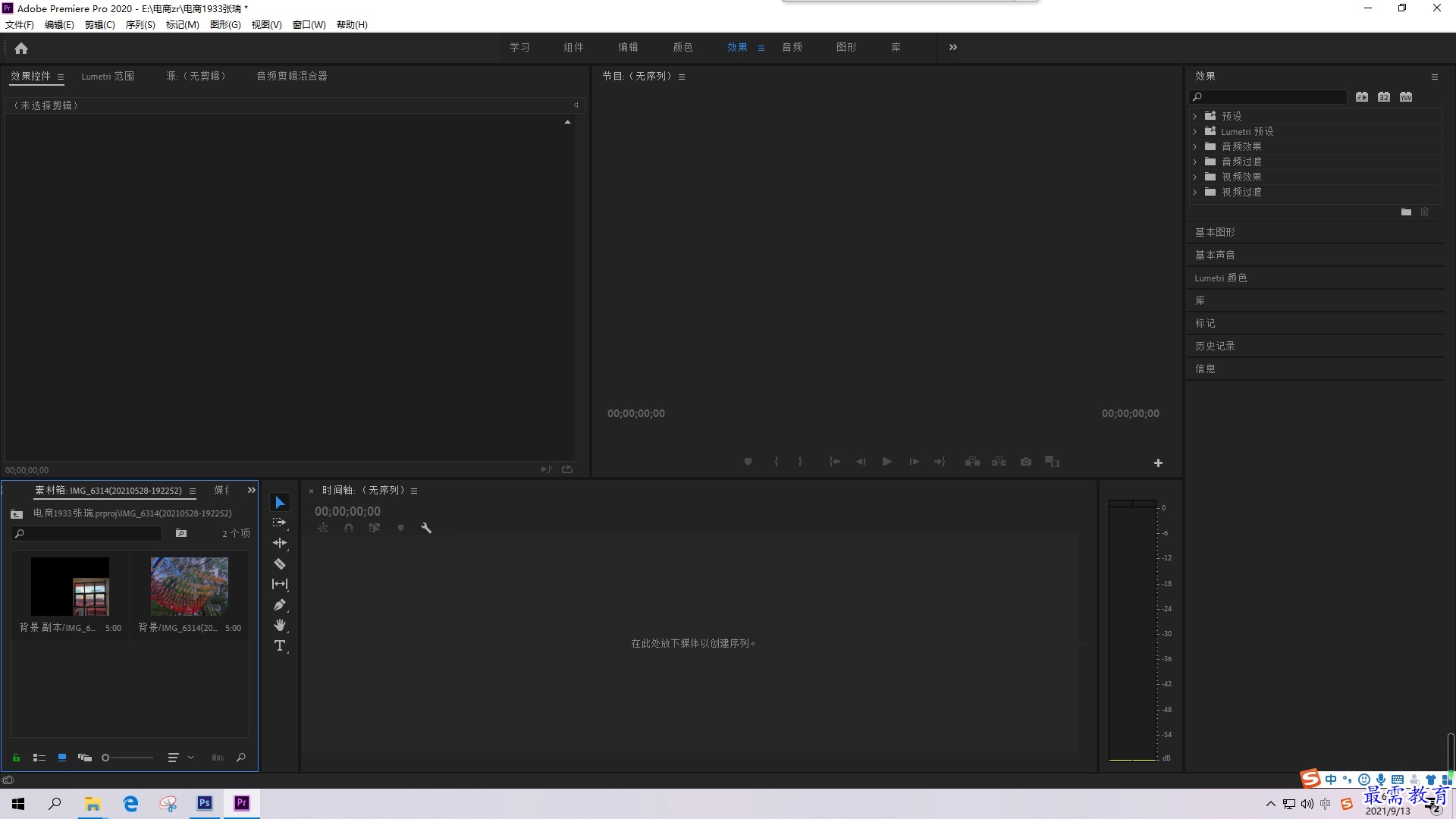Toggle play audio only in Effect Controls
Viewport: 1456px width, 819px height.
545,469
